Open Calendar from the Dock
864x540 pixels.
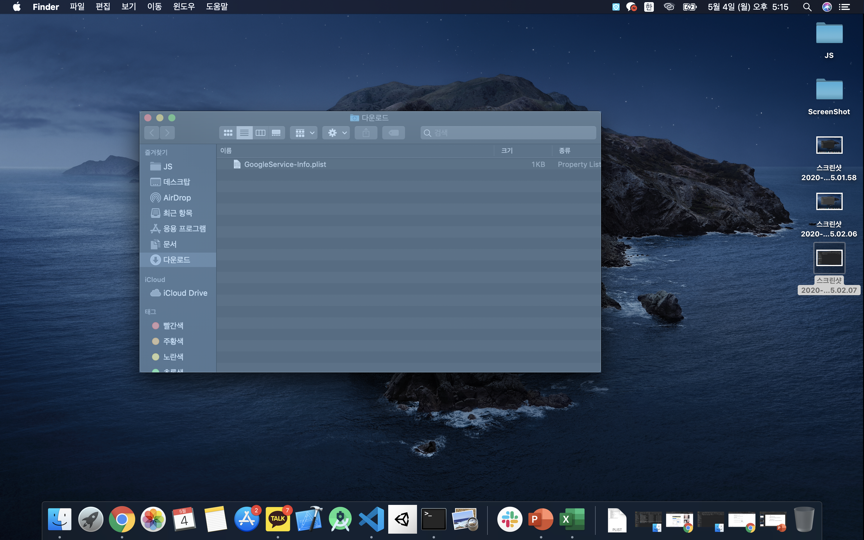[x=184, y=519]
